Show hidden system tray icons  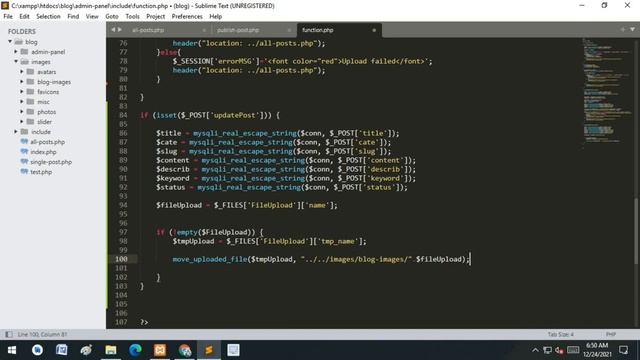(x=535, y=350)
